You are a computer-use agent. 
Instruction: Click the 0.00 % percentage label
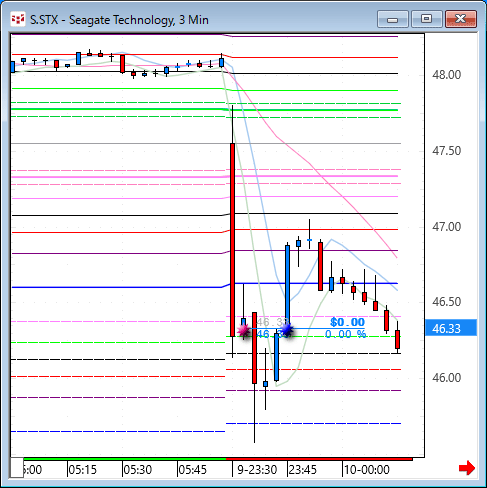(345, 334)
